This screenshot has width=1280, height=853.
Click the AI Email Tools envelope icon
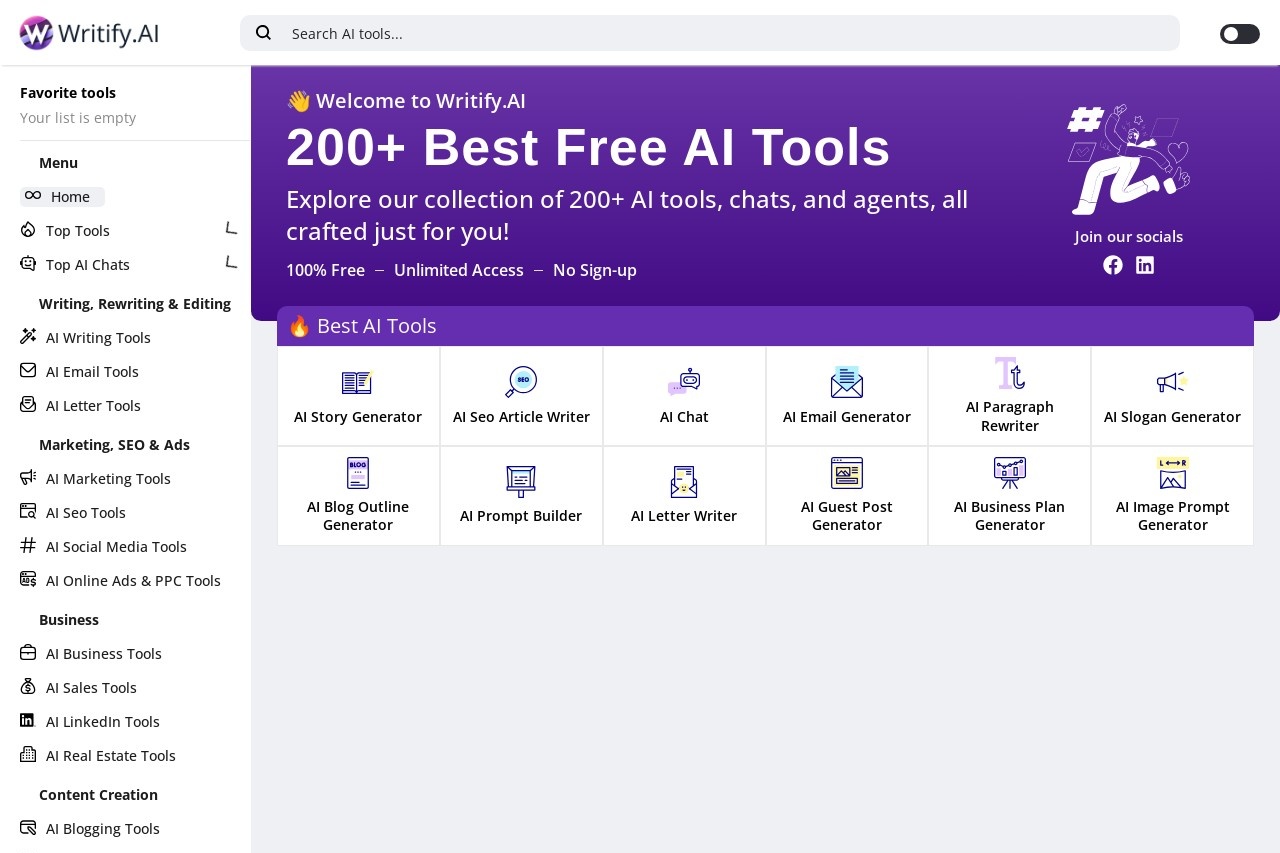(28, 371)
